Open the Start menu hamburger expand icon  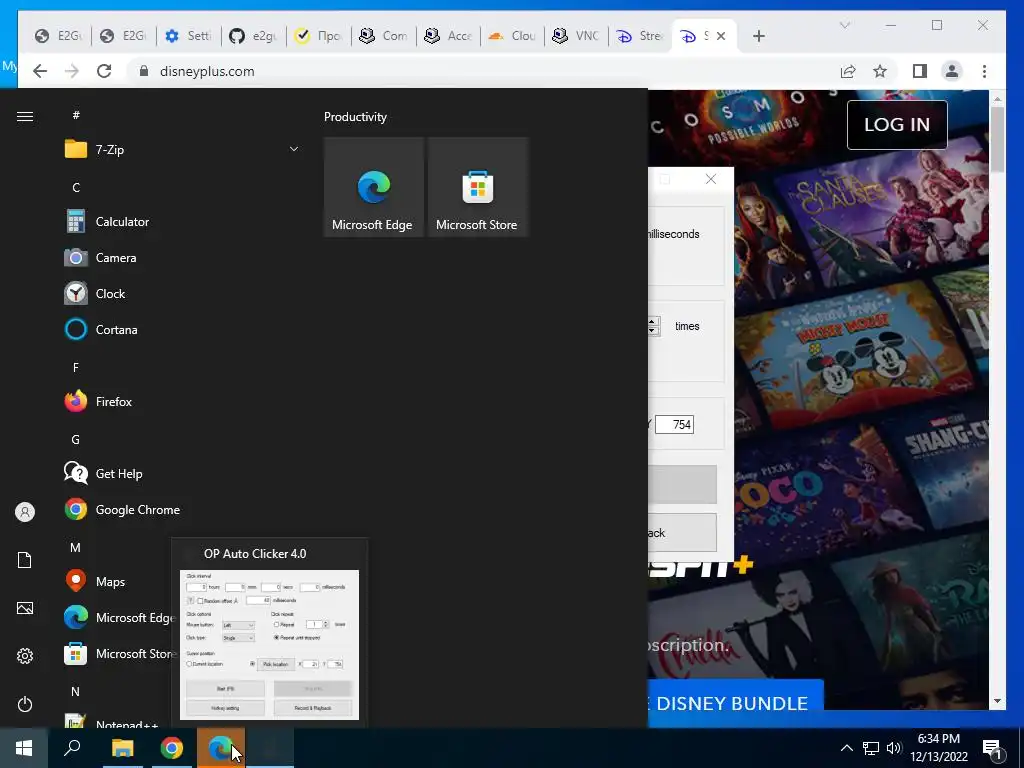(25, 116)
